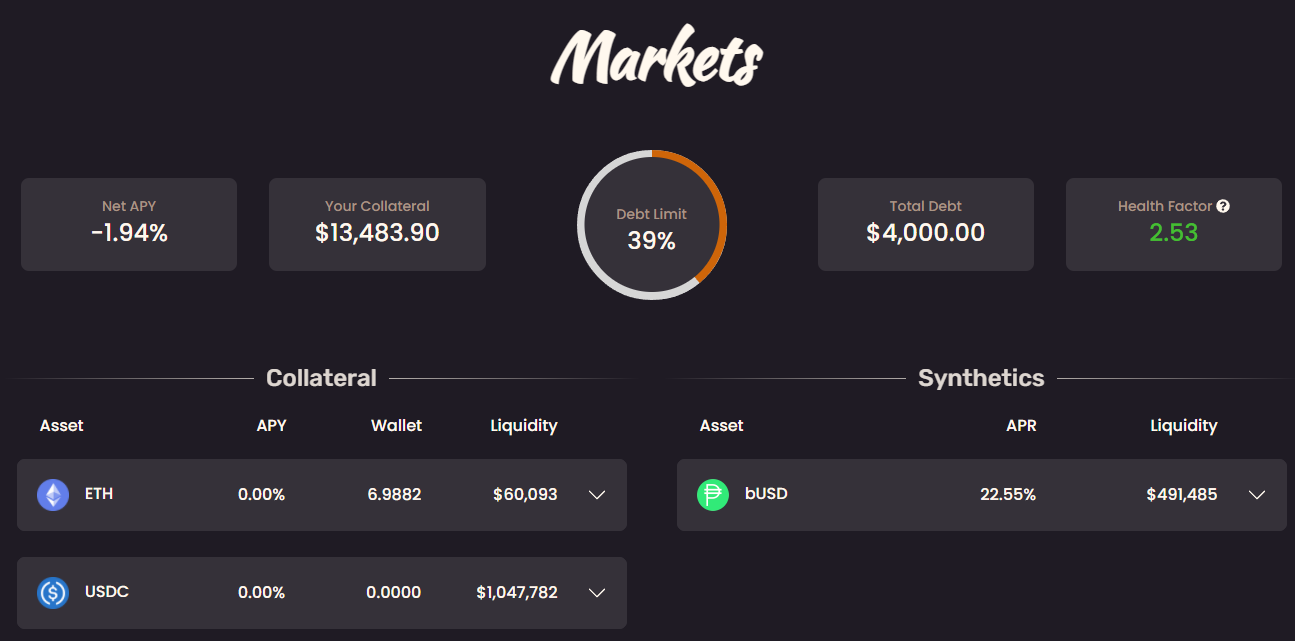This screenshot has height=641, width=1295.
Task: Open the Net APY card
Action: (129, 224)
